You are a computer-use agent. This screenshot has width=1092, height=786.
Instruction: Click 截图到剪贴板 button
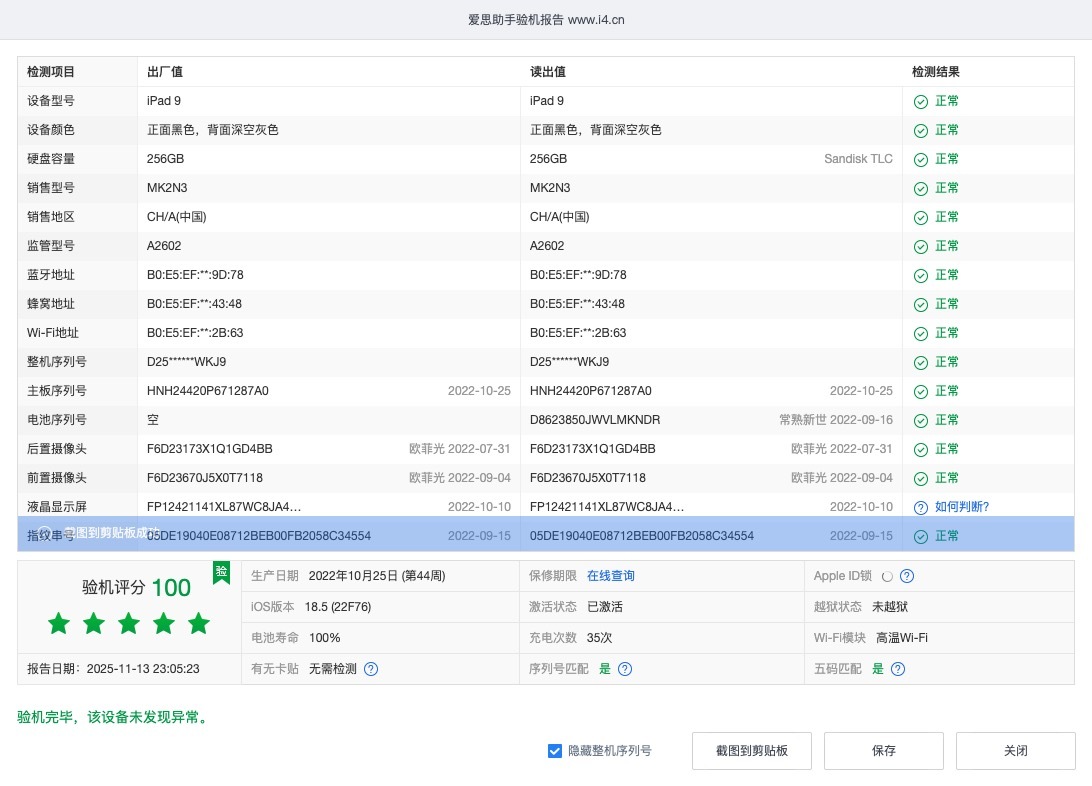point(752,750)
